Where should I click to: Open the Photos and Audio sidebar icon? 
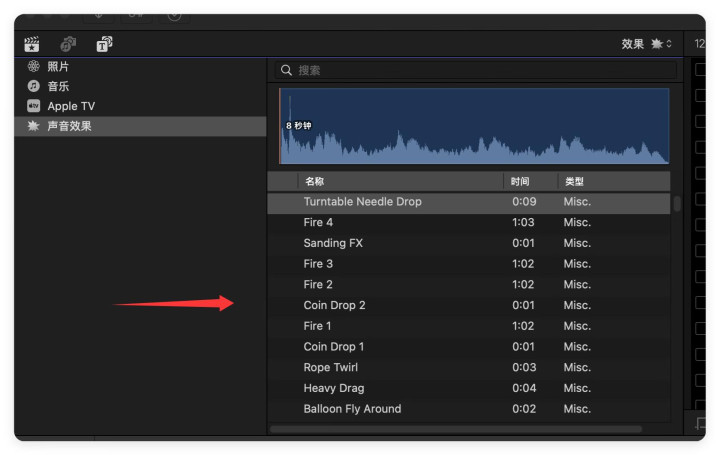68,44
